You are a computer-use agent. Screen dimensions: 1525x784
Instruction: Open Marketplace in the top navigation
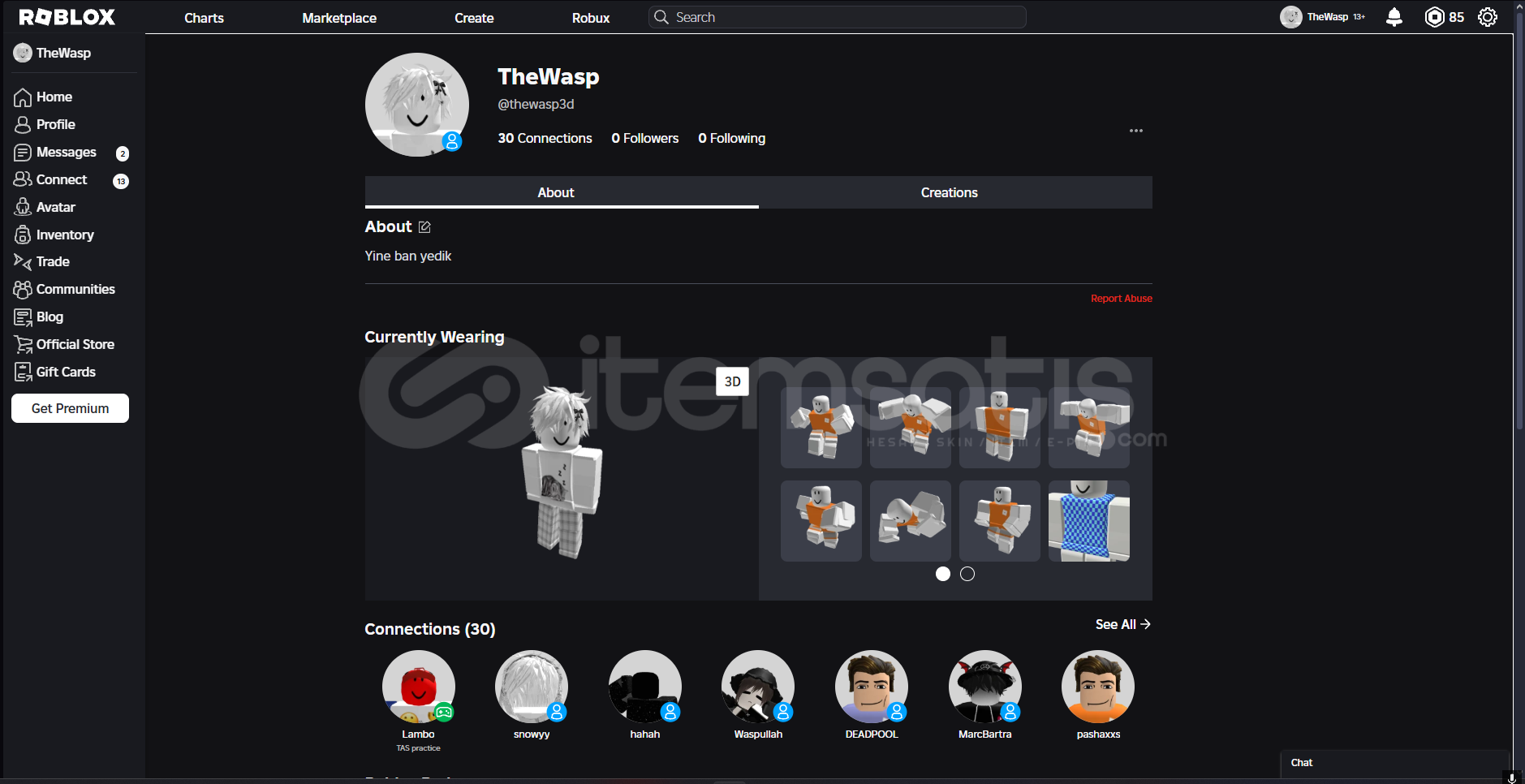tap(339, 18)
